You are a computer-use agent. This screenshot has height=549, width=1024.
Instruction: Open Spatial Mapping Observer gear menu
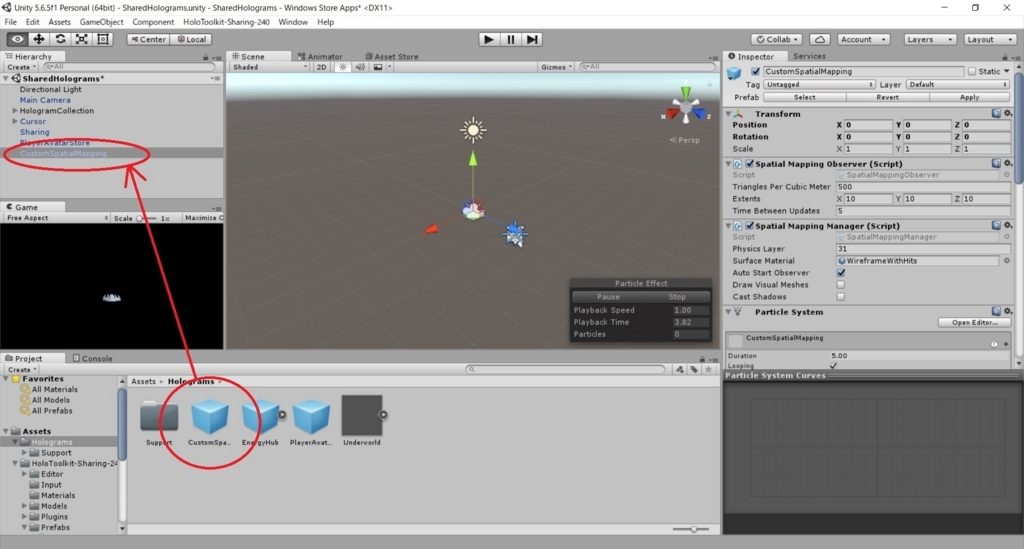(x=1008, y=163)
